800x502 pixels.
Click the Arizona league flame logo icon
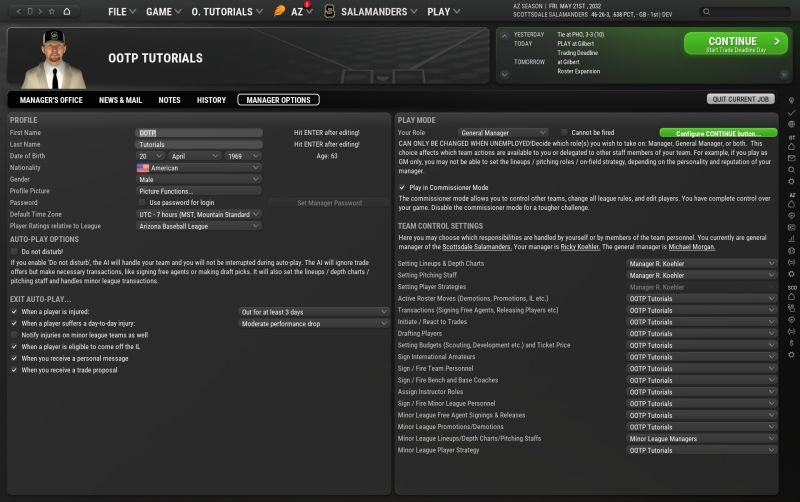click(279, 11)
